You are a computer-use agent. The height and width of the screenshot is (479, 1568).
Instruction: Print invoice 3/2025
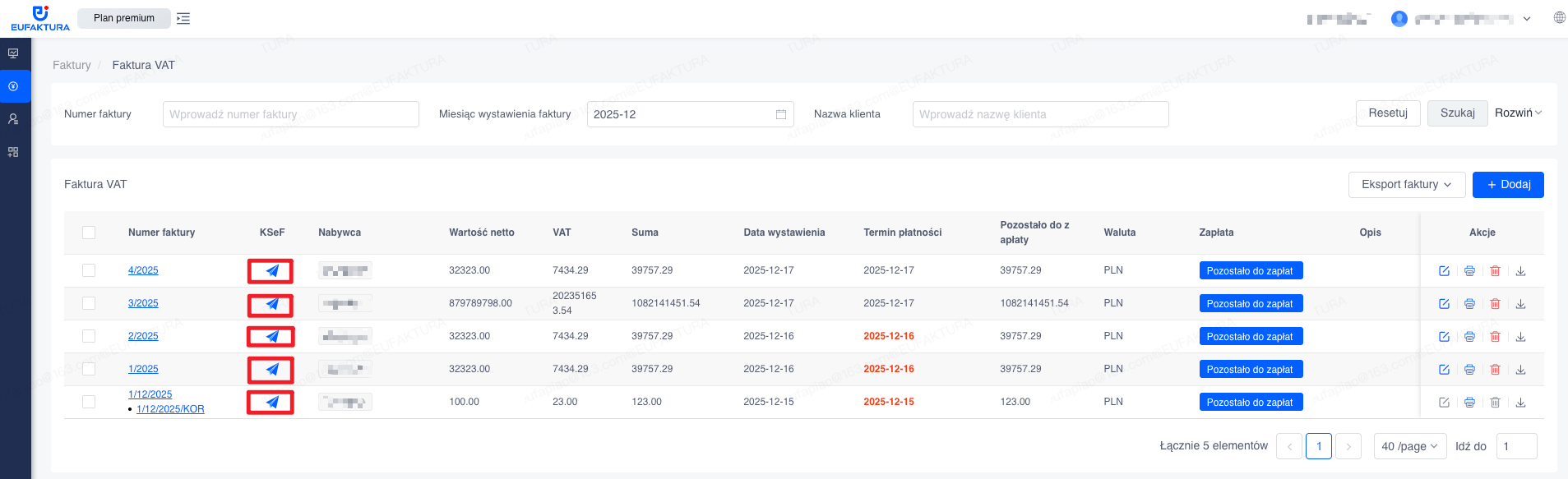click(1469, 304)
